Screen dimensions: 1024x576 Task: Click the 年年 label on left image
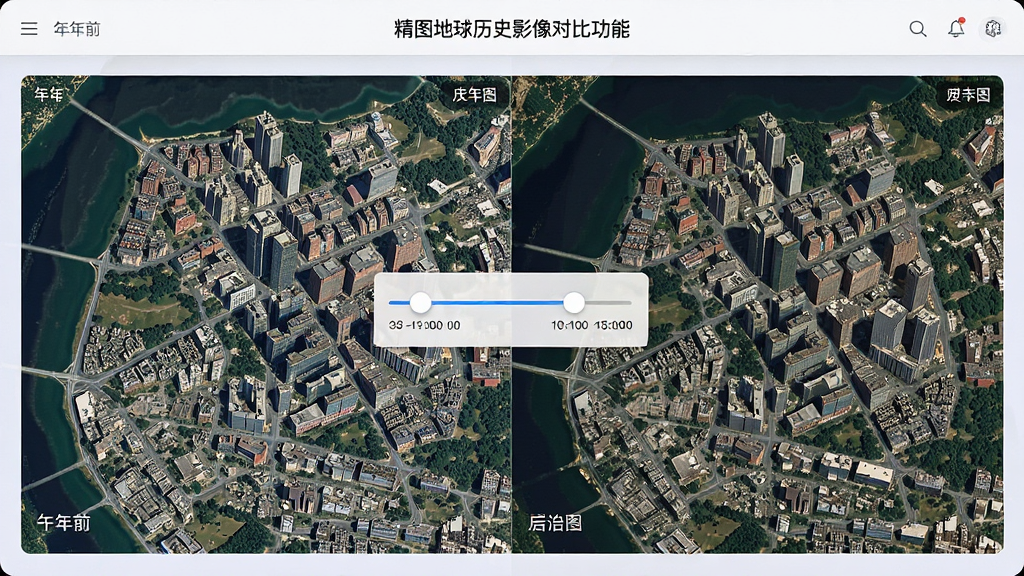(x=49, y=95)
